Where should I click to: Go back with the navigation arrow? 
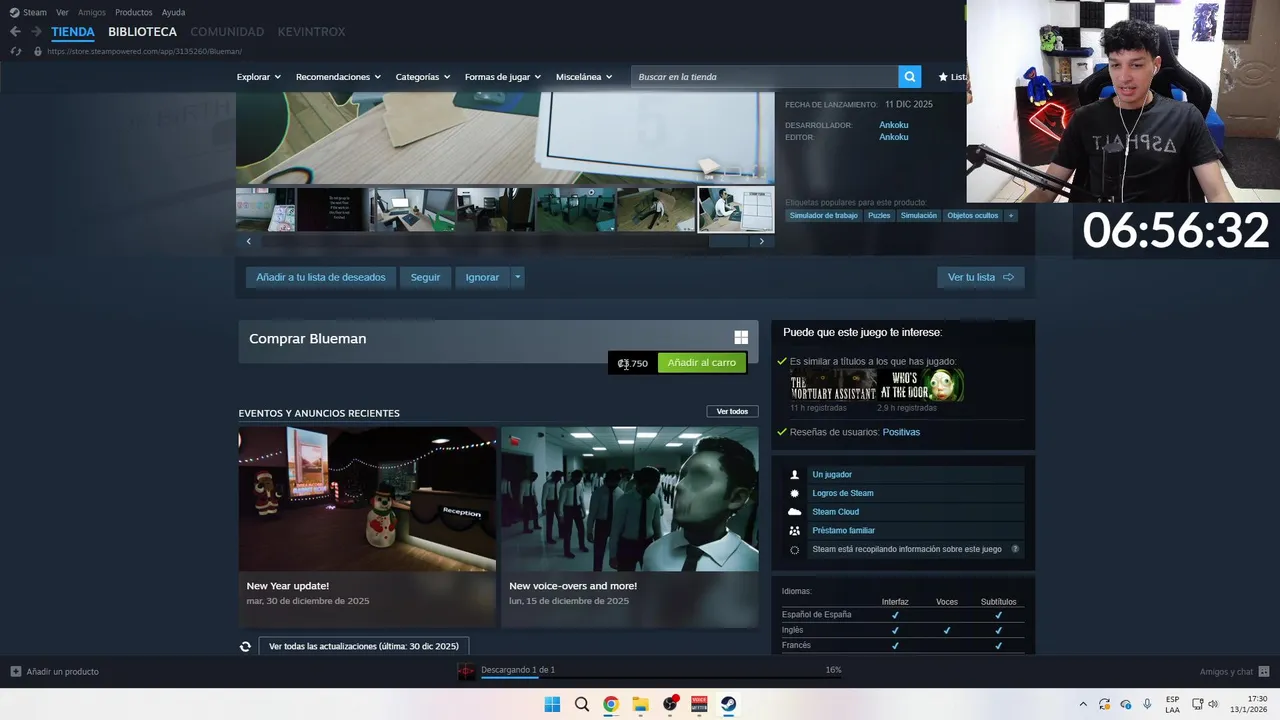coord(15,32)
